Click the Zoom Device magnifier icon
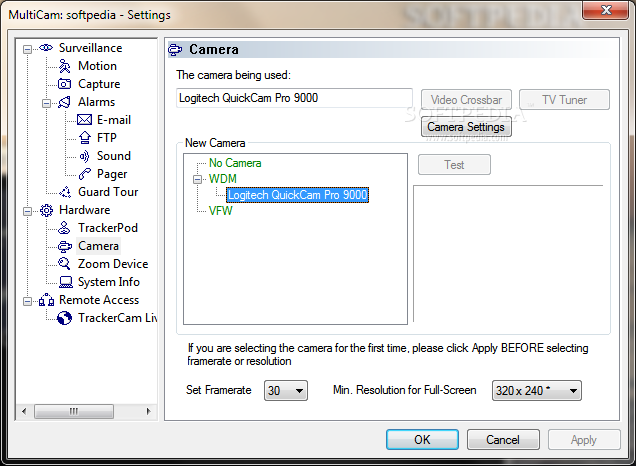Image resolution: width=636 pixels, height=466 pixels. (64, 264)
